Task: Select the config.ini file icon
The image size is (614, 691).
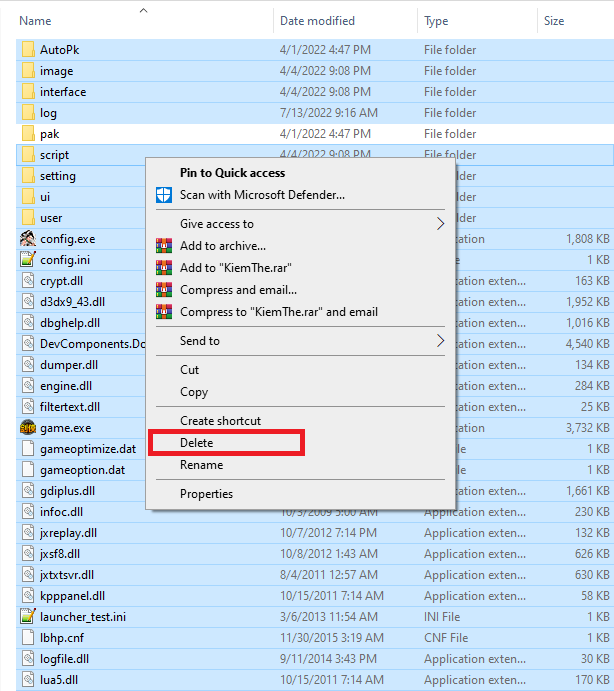Action: click(28, 260)
